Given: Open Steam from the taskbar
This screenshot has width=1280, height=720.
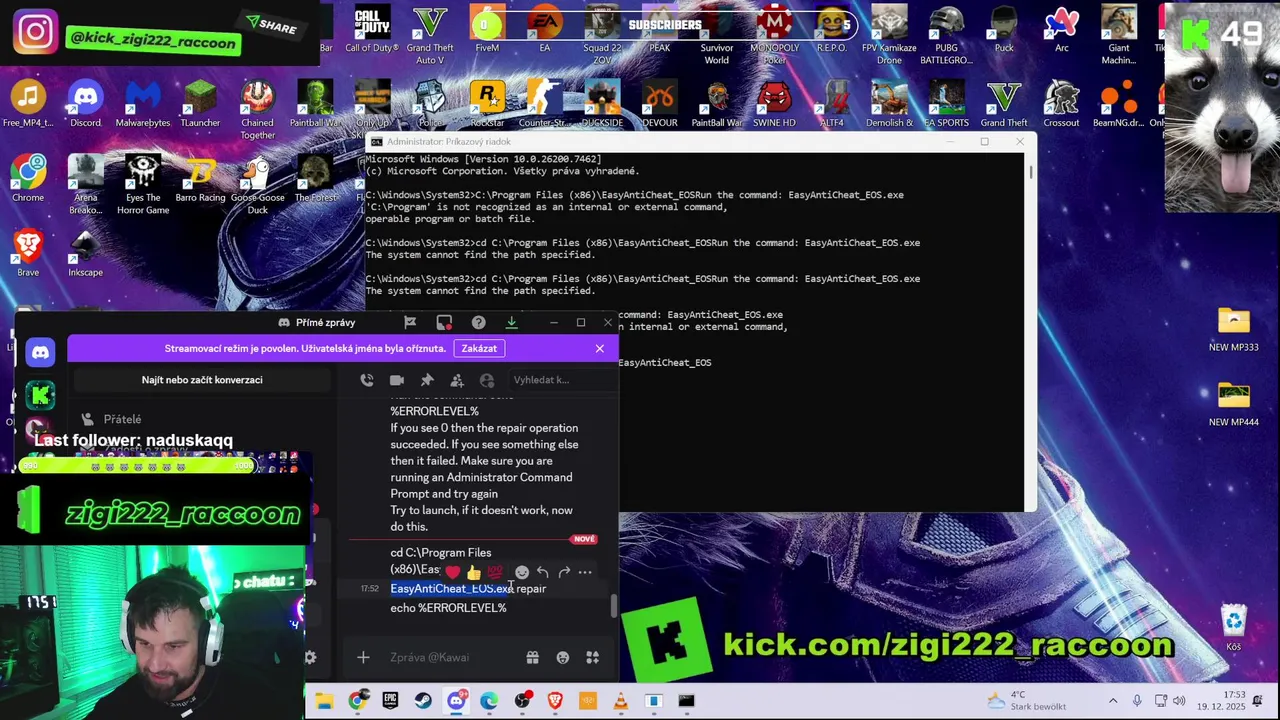Looking at the screenshot, I should (x=423, y=701).
